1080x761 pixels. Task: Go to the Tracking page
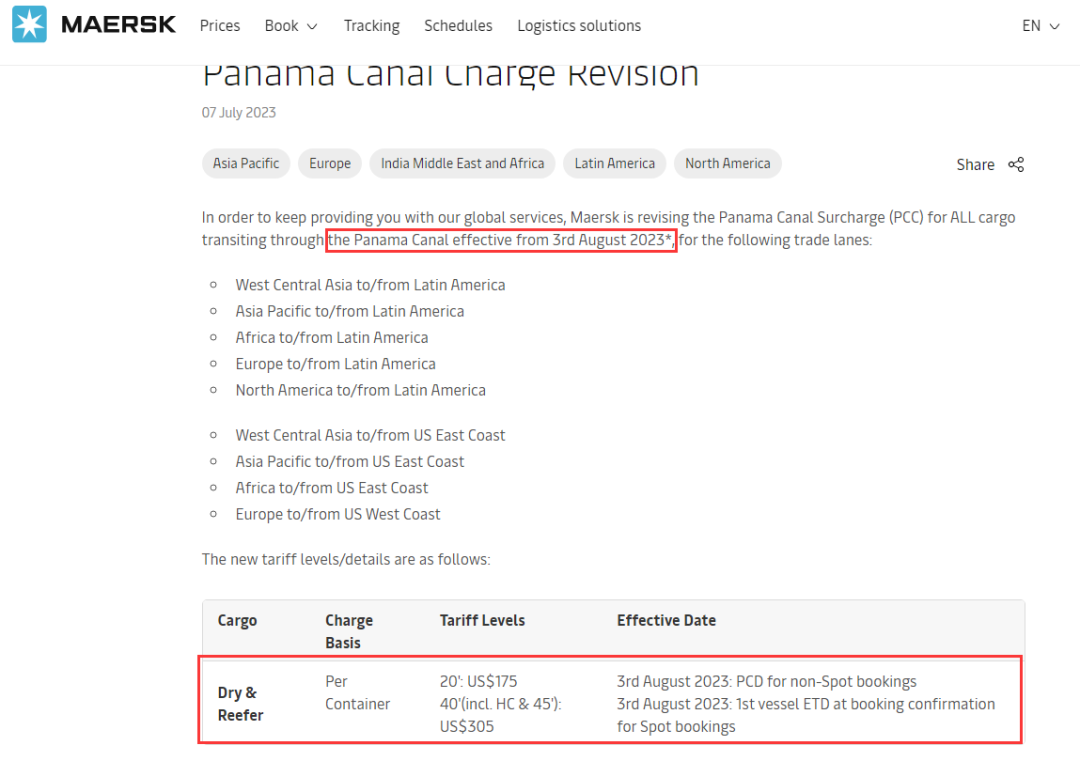click(371, 26)
